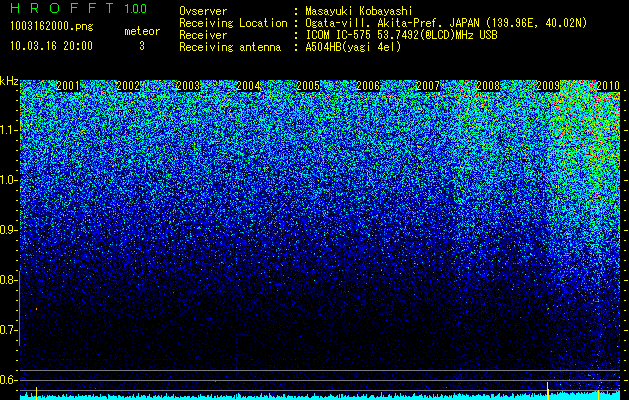Click the ICOM IC-575 receiver description
The image size is (629, 400).
[401, 35]
